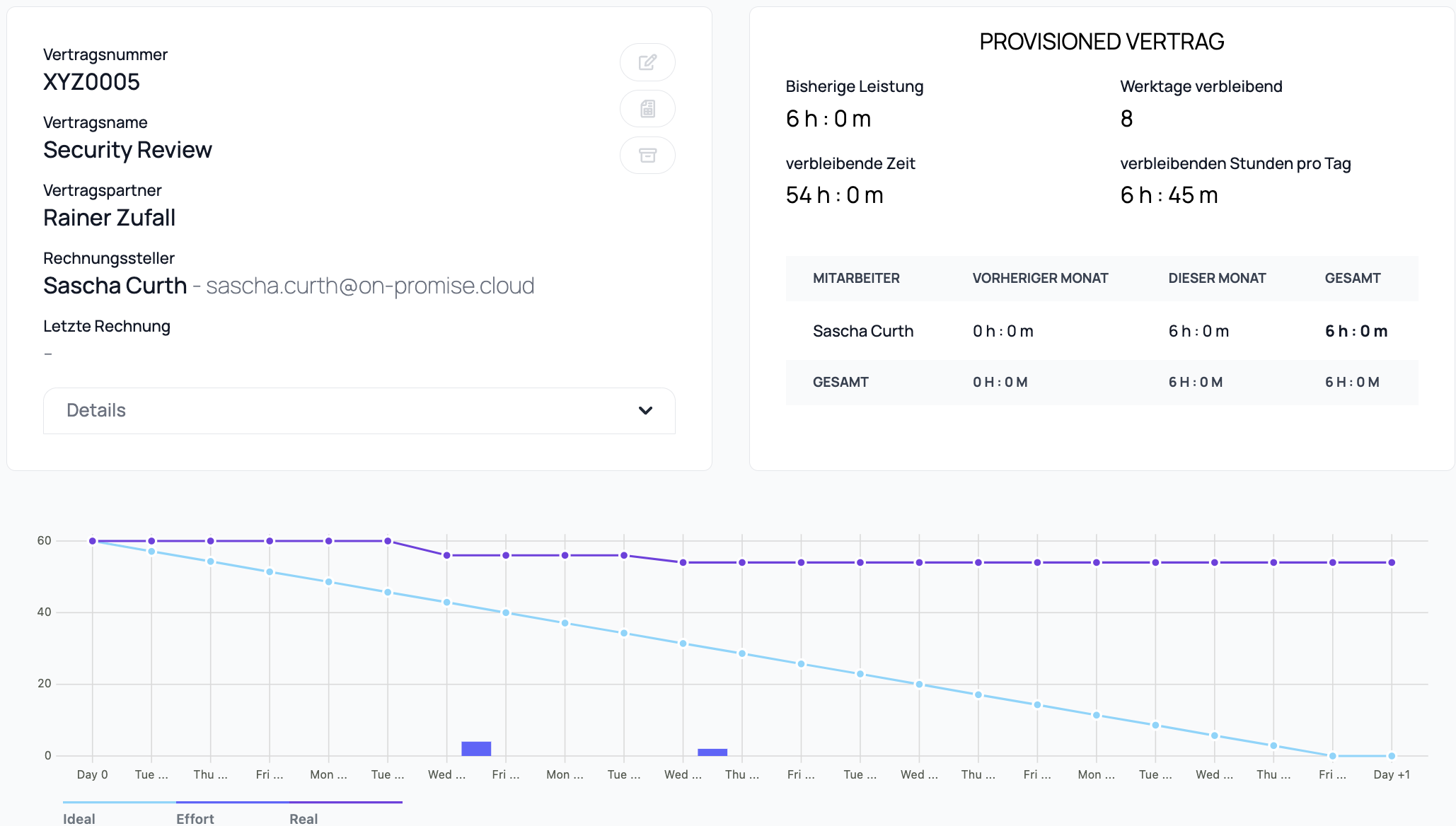This screenshot has height=826, width=1456.
Task: Expand the Details section
Action: tap(359, 411)
